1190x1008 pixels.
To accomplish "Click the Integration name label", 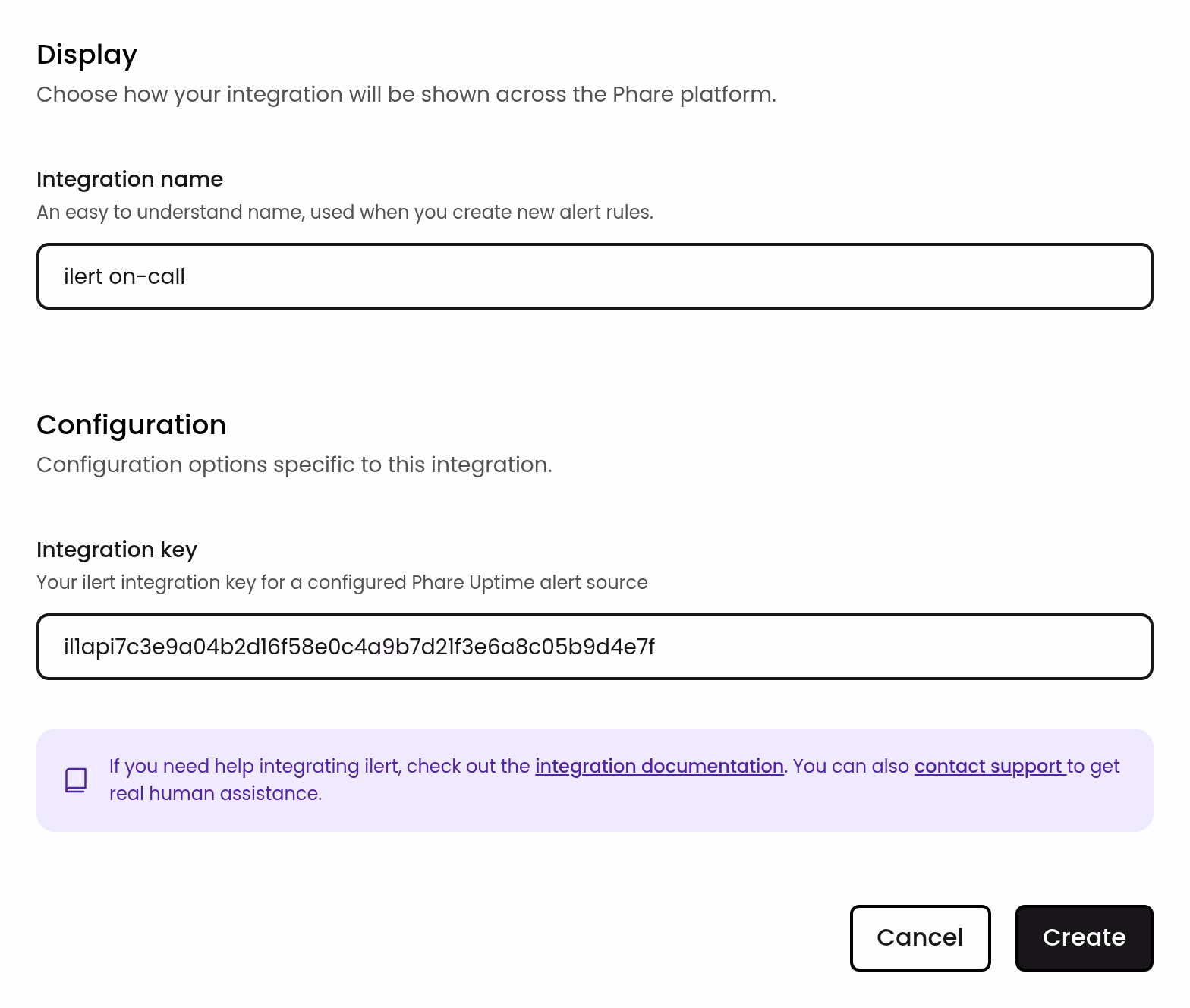I will click(x=130, y=179).
